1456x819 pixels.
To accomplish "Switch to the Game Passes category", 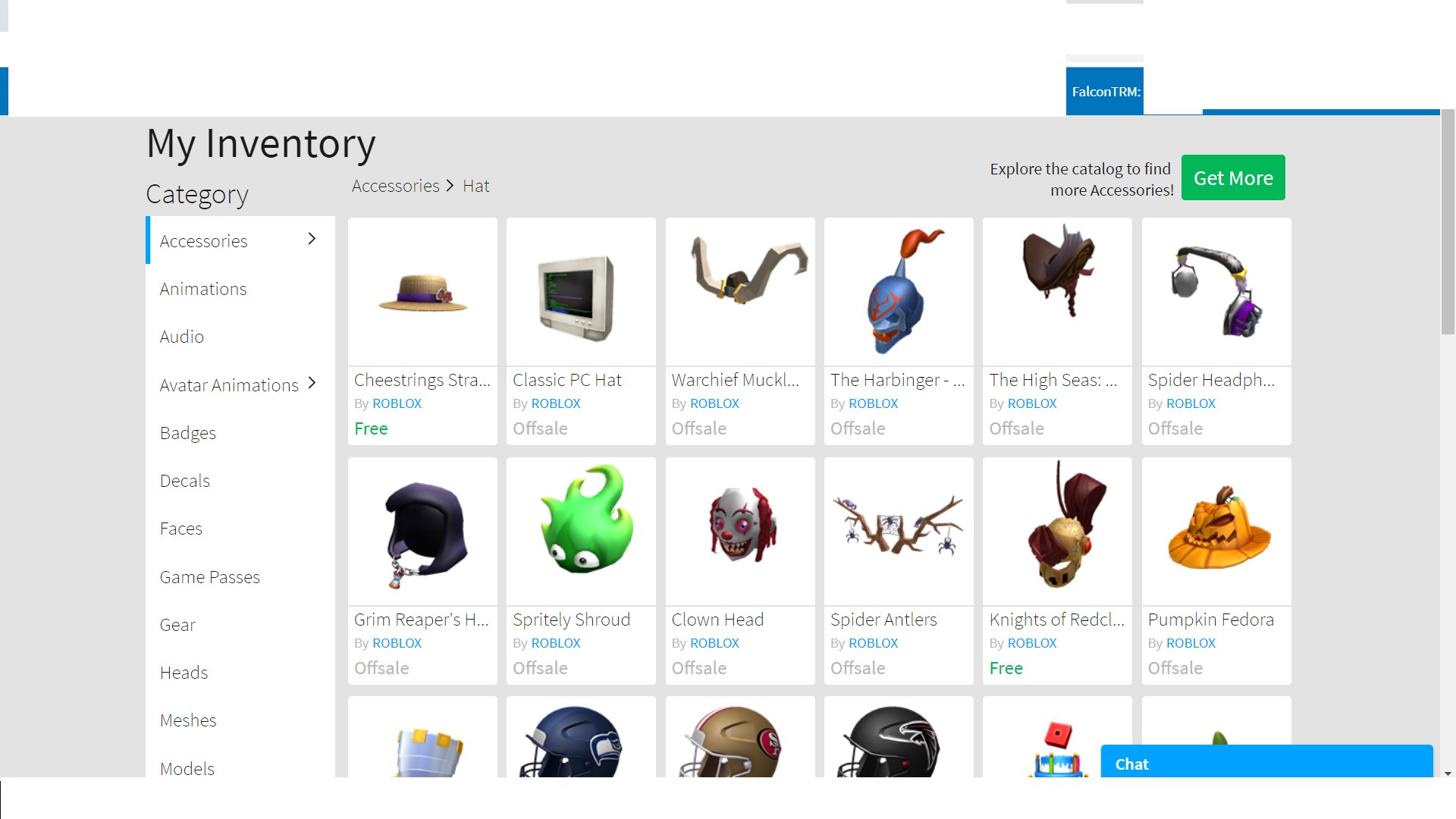I will 210,577.
